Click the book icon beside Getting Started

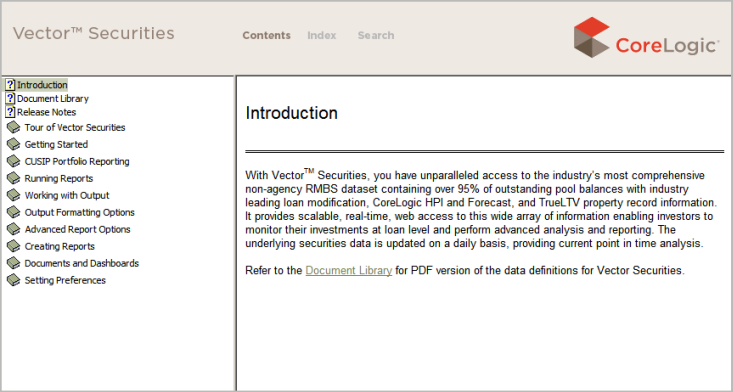coord(14,144)
